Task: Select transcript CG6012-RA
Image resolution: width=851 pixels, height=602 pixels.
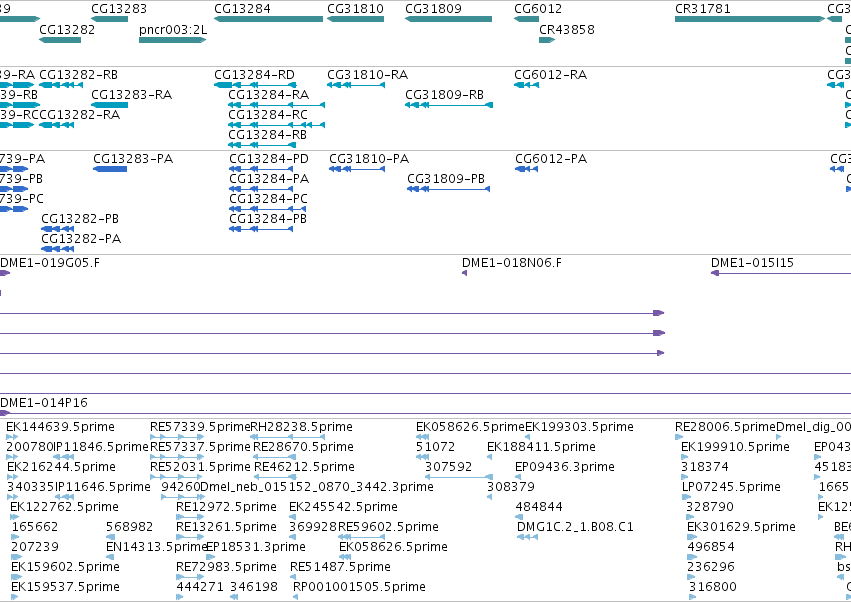Action: pos(526,85)
